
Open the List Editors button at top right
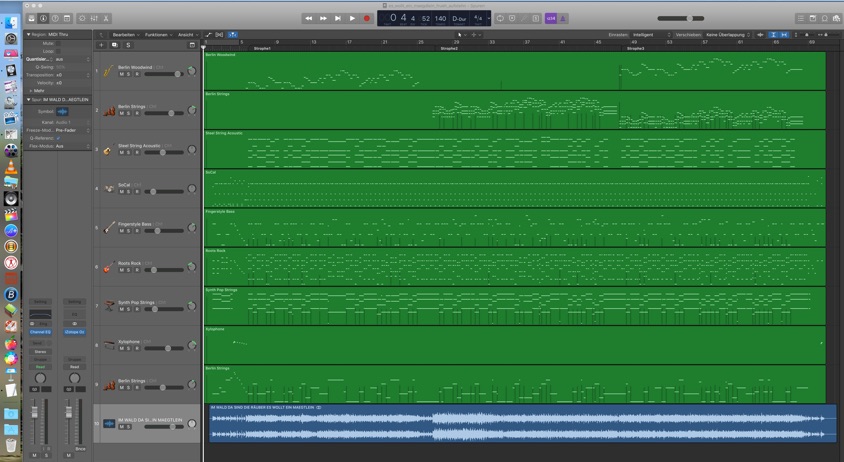click(801, 18)
